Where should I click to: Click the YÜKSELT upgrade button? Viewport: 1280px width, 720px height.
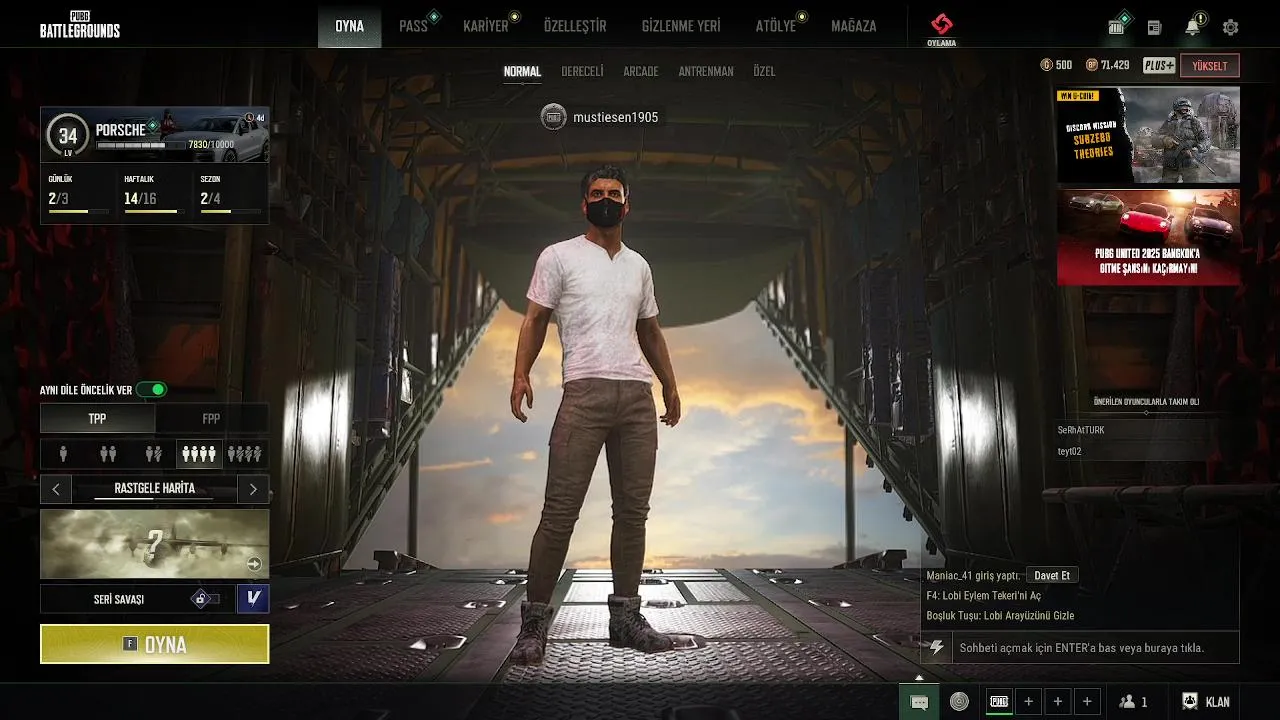click(x=1210, y=66)
